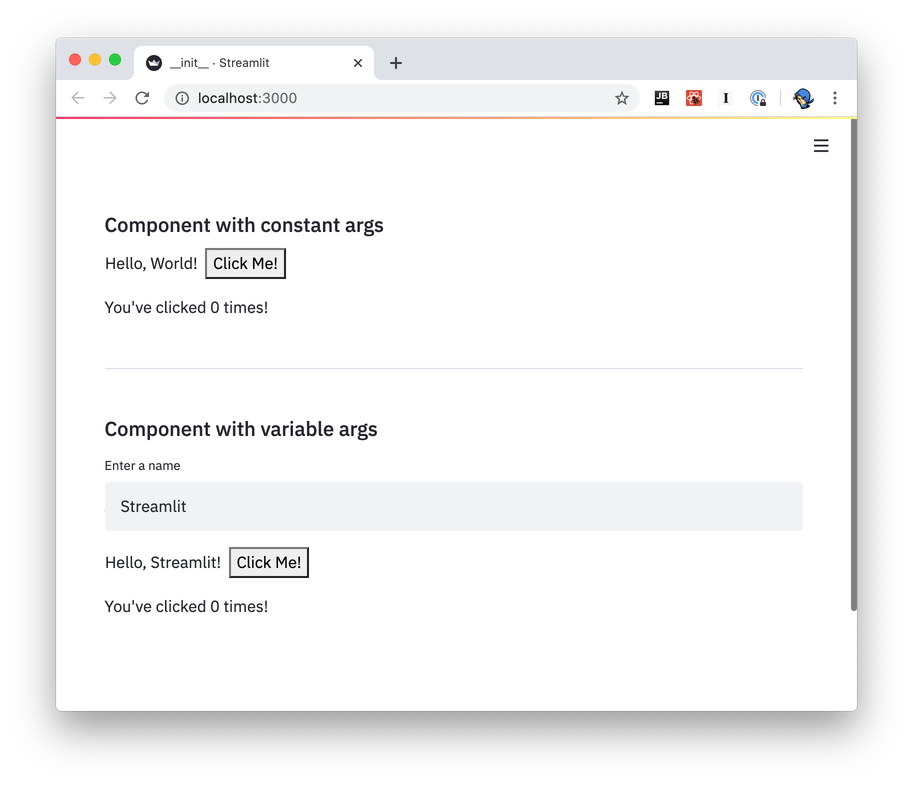This screenshot has width=913, height=785.
Task: Click the forward navigation arrow
Action: pos(110,98)
